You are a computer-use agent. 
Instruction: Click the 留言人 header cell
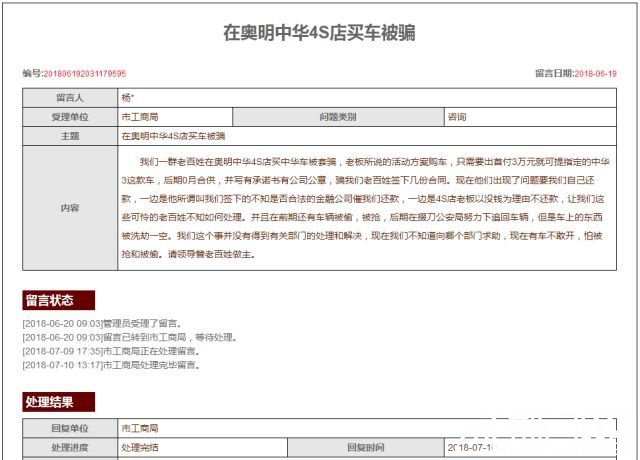click(x=70, y=98)
